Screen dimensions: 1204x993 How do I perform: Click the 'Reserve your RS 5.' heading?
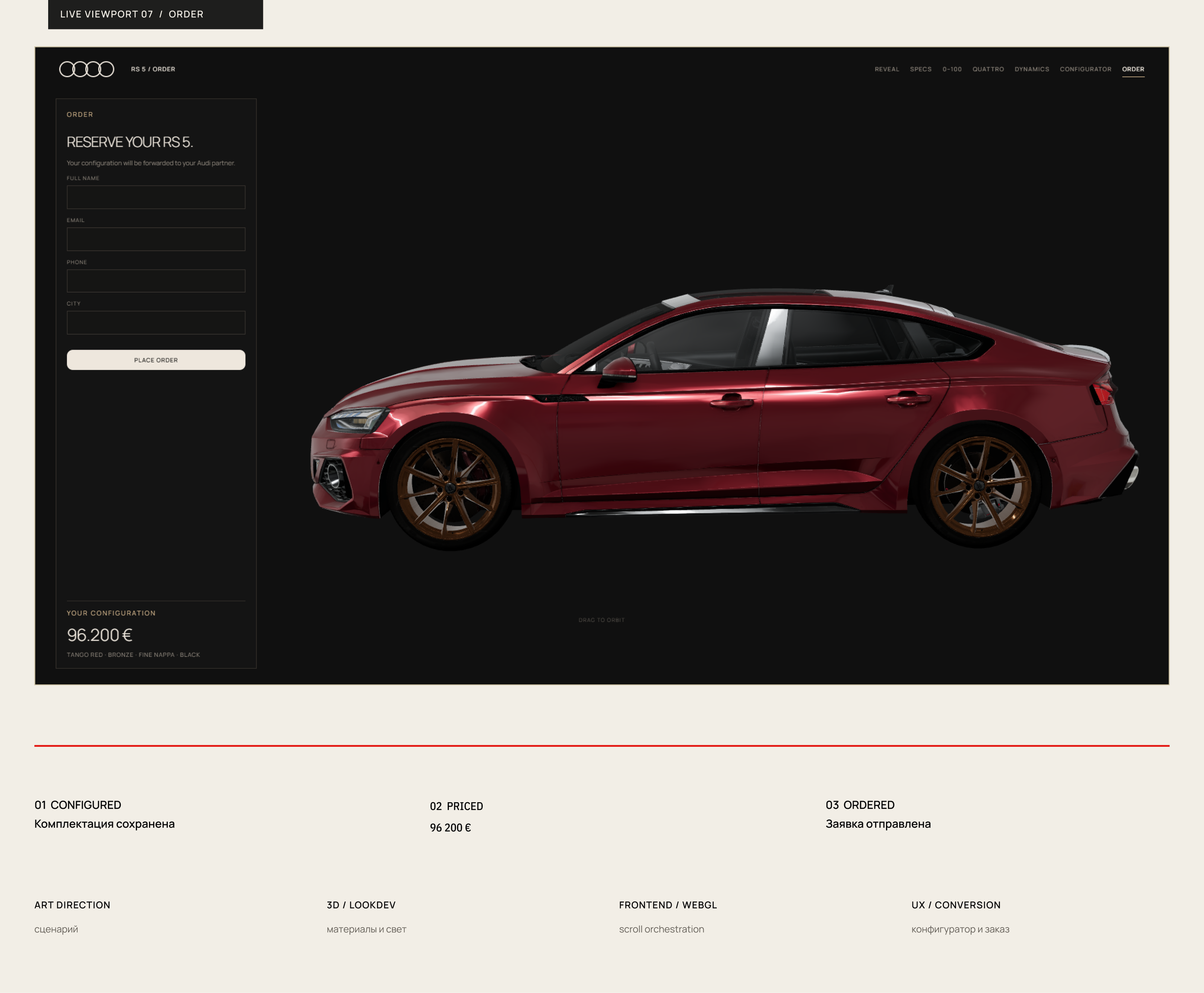click(130, 142)
